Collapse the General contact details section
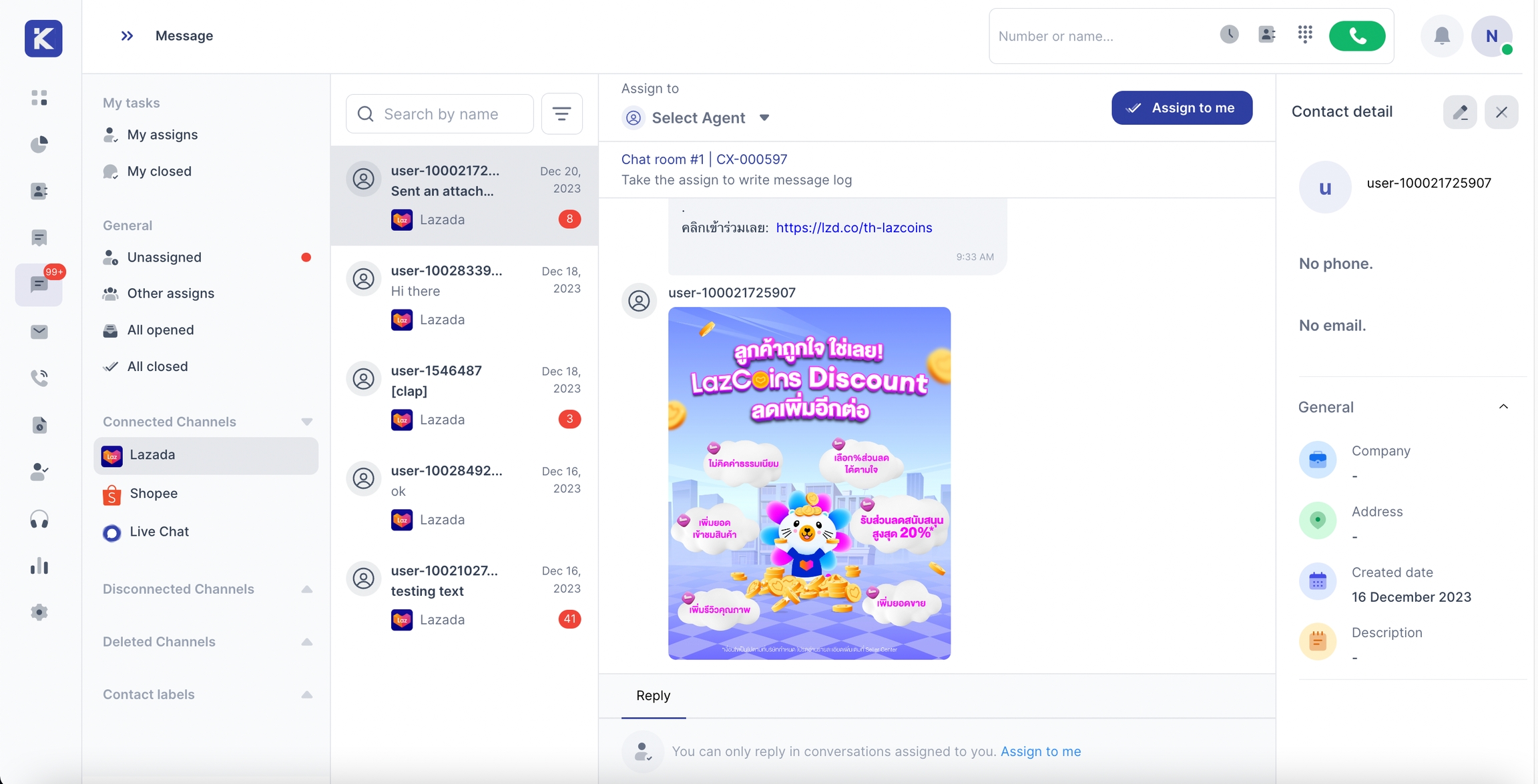Viewport: 1538px width, 784px height. [x=1503, y=407]
